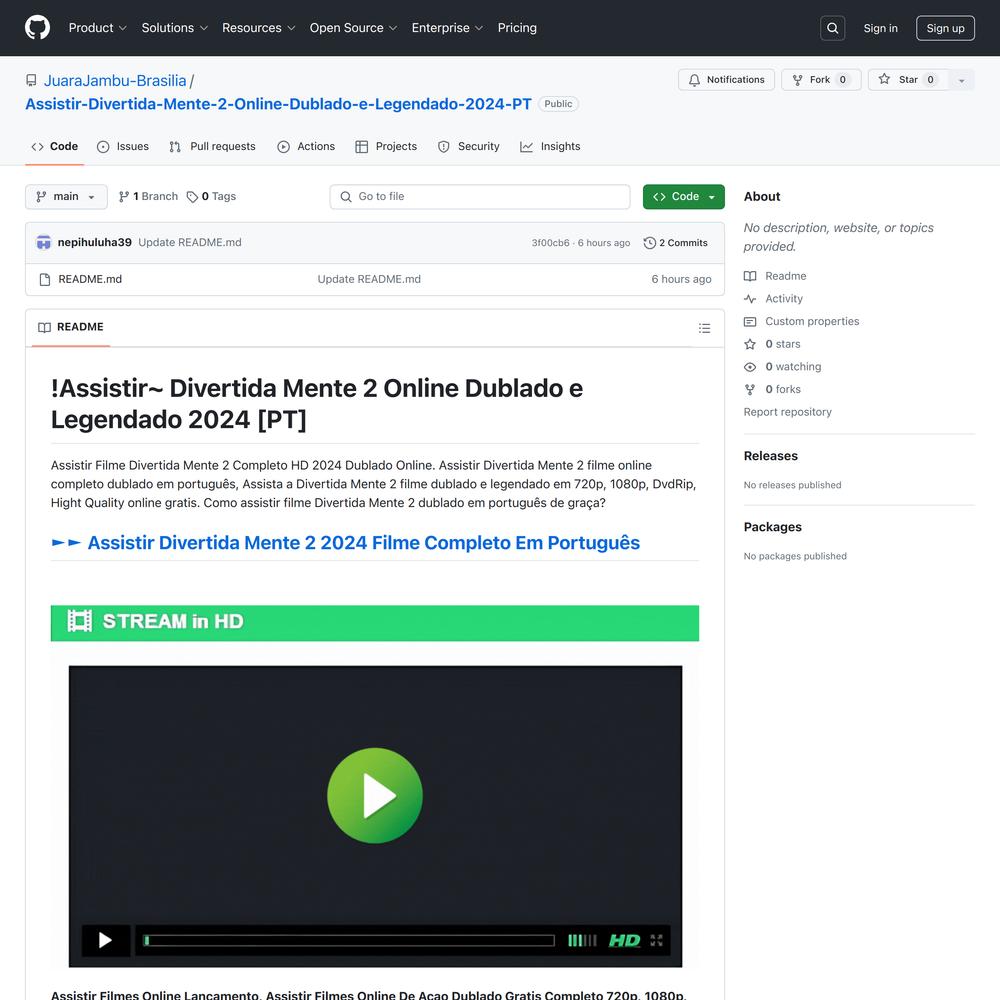This screenshot has height=1000, width=1000.
Task: Open the star lists dropdown arrow
Action: click(962, 80)
